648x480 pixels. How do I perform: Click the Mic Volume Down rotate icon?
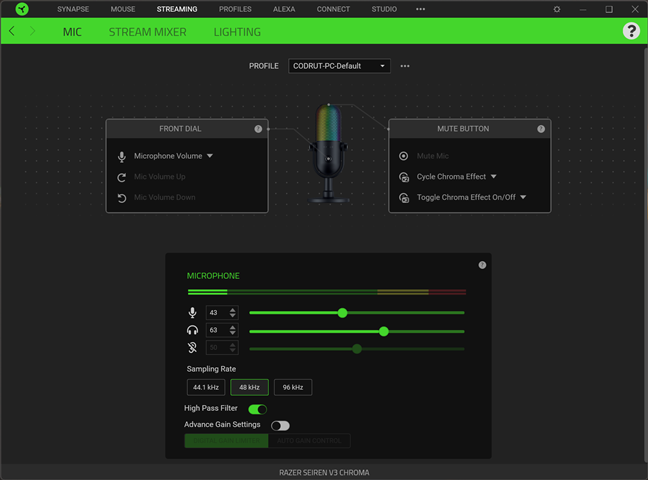[122, 198]
